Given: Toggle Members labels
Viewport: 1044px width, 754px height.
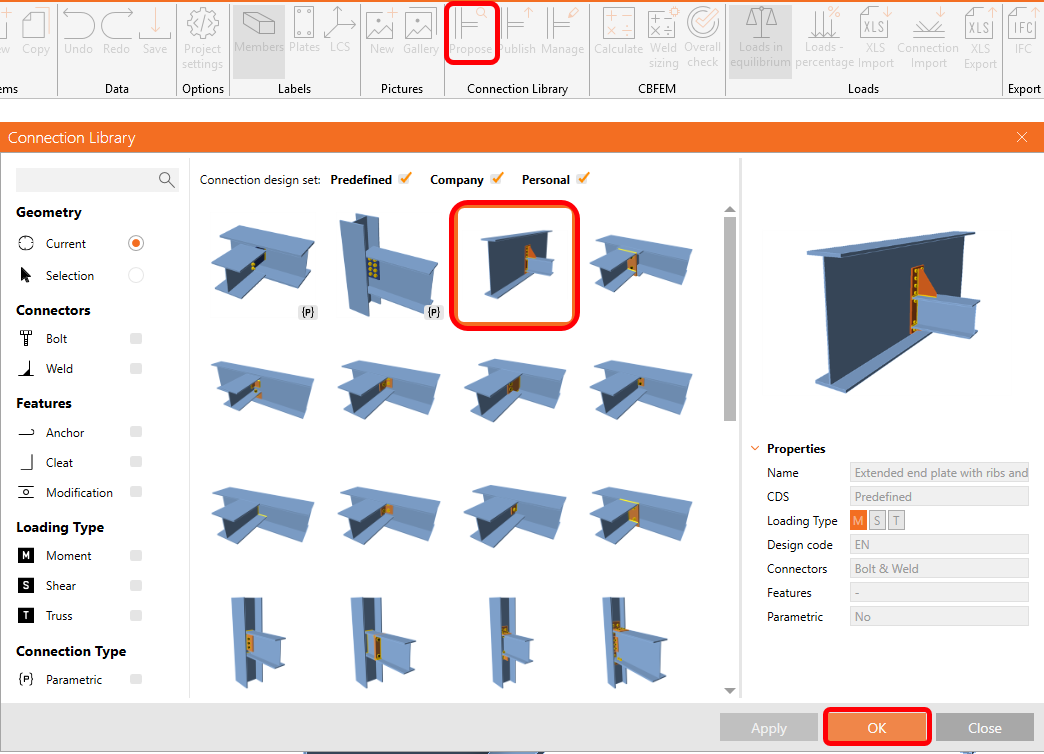Looking at the screenshot, I should 259,39.
